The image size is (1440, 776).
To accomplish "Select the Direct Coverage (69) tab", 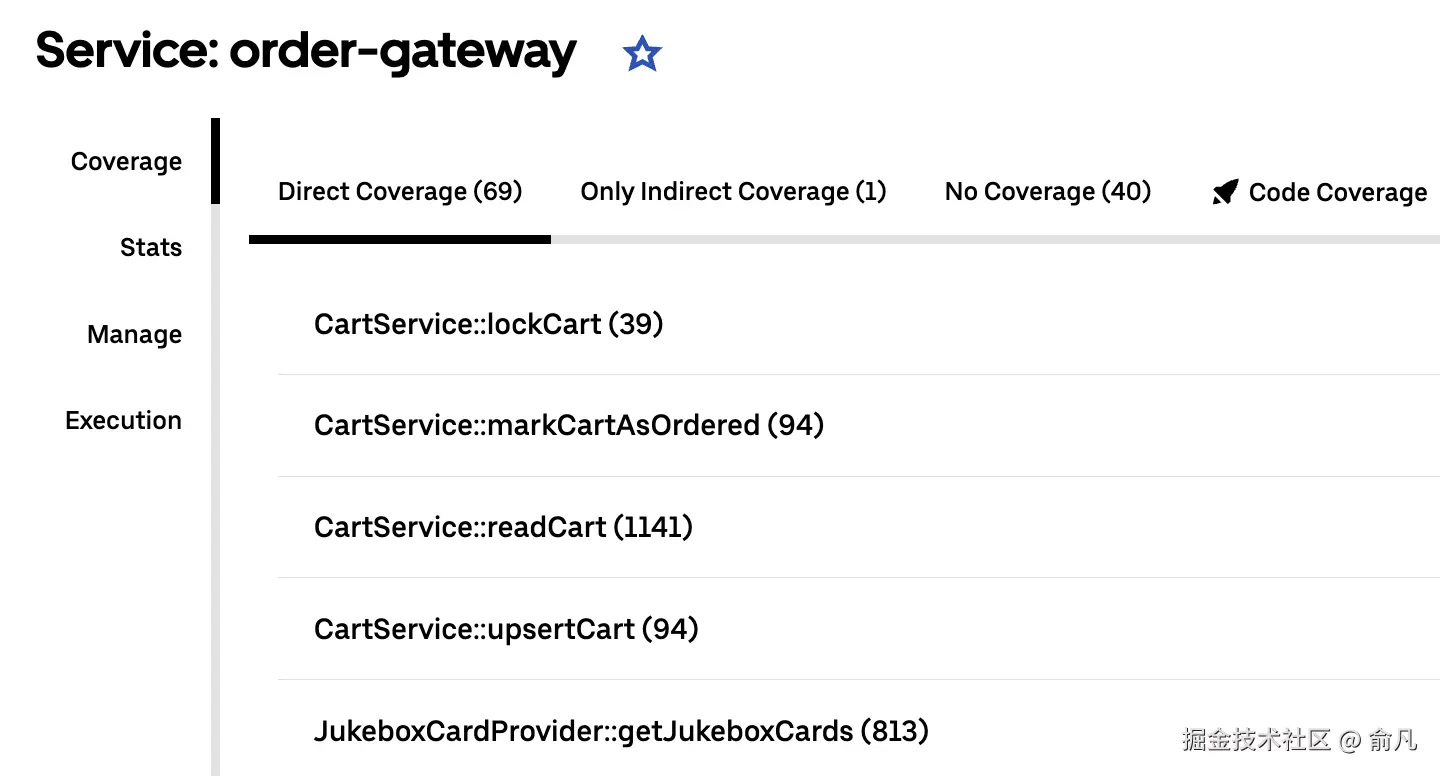I will pyautogui.click(x=400, y=192).
